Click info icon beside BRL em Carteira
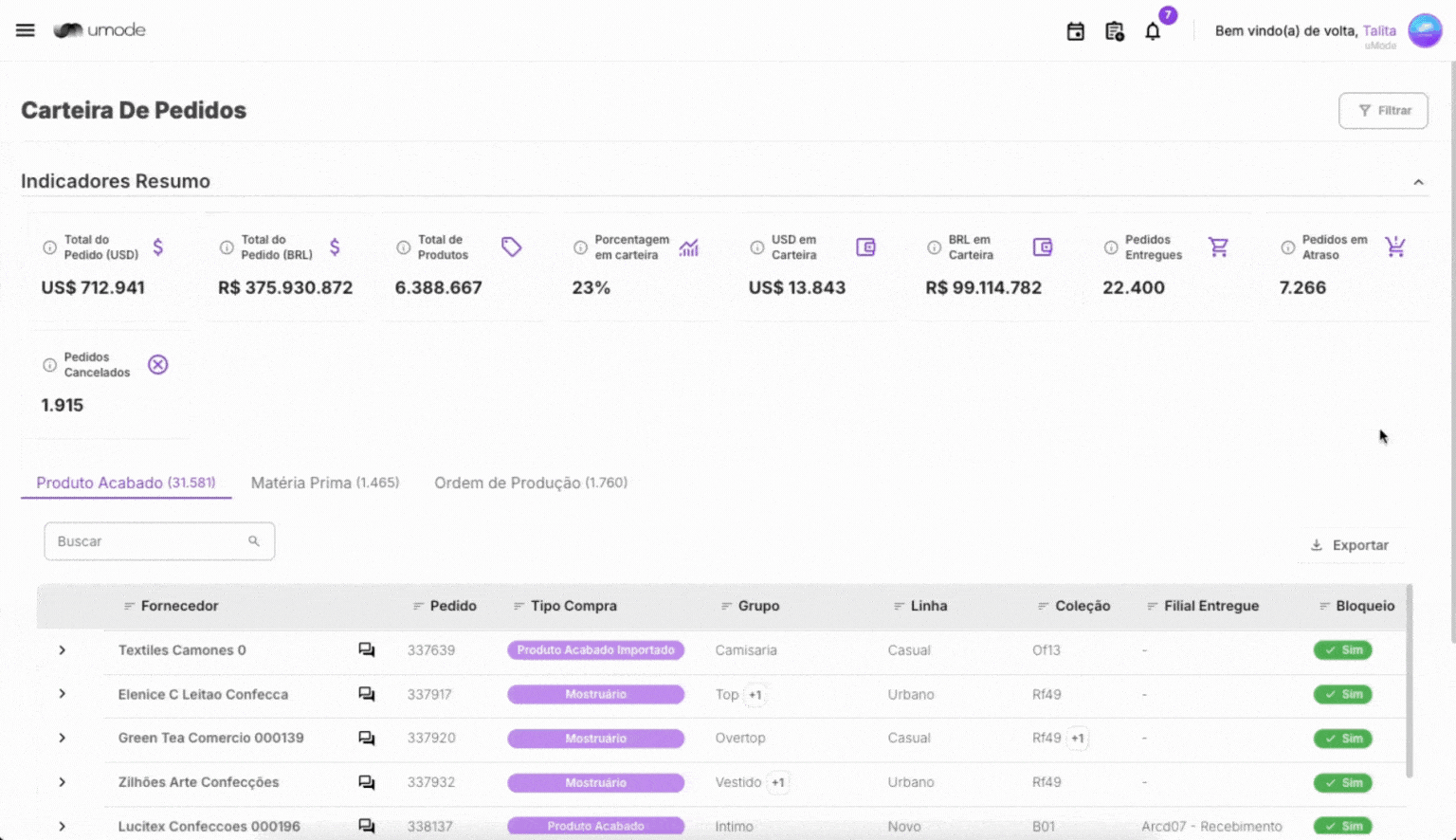The image size is (1456, 840). pyautogui.click(x=934, y=247)
